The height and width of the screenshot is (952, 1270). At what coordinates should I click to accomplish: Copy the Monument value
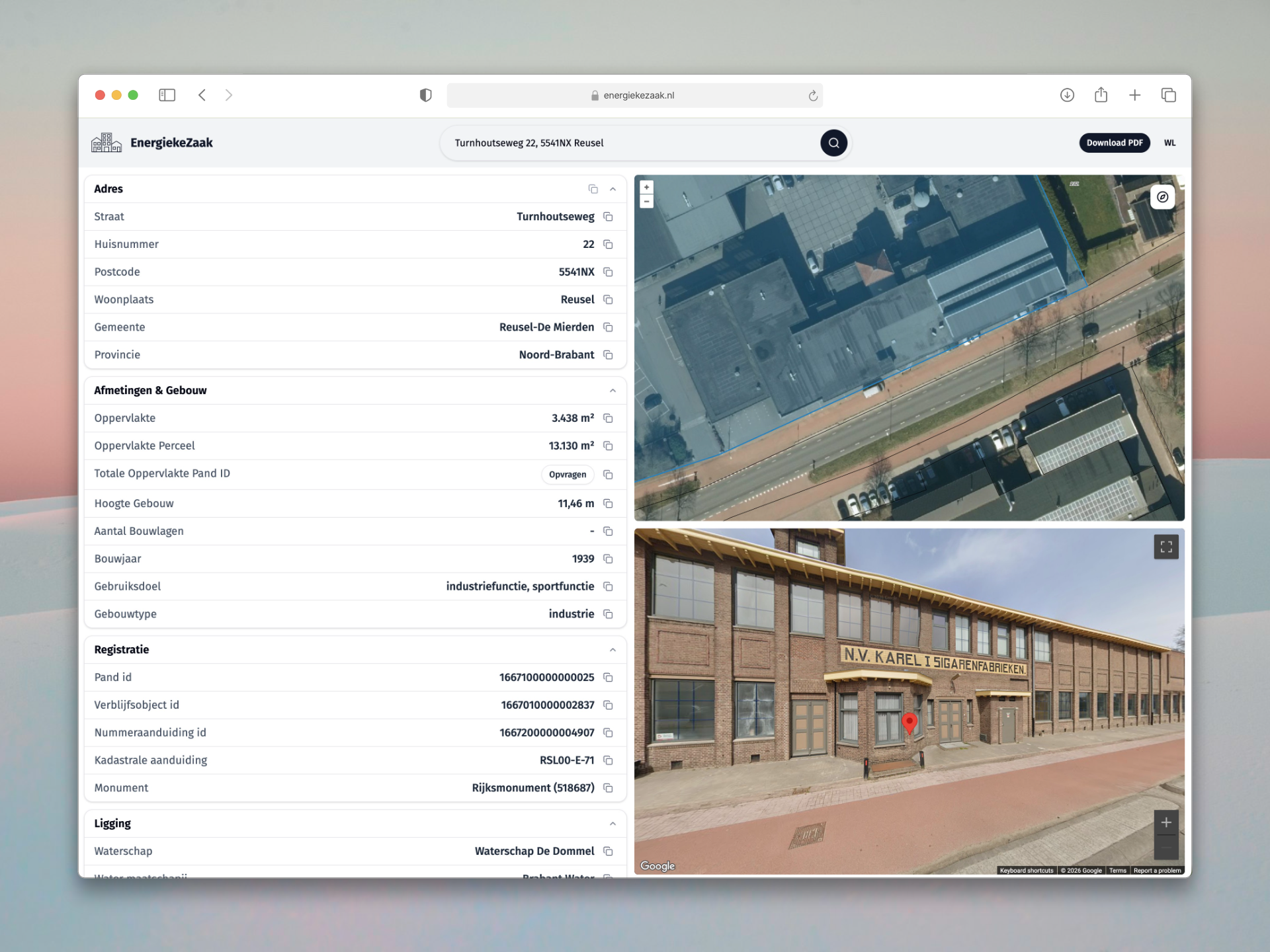point(608,788)
